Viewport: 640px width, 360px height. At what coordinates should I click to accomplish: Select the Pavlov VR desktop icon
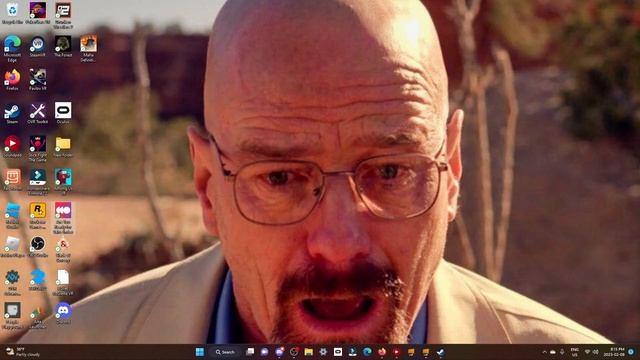(38, 80)
